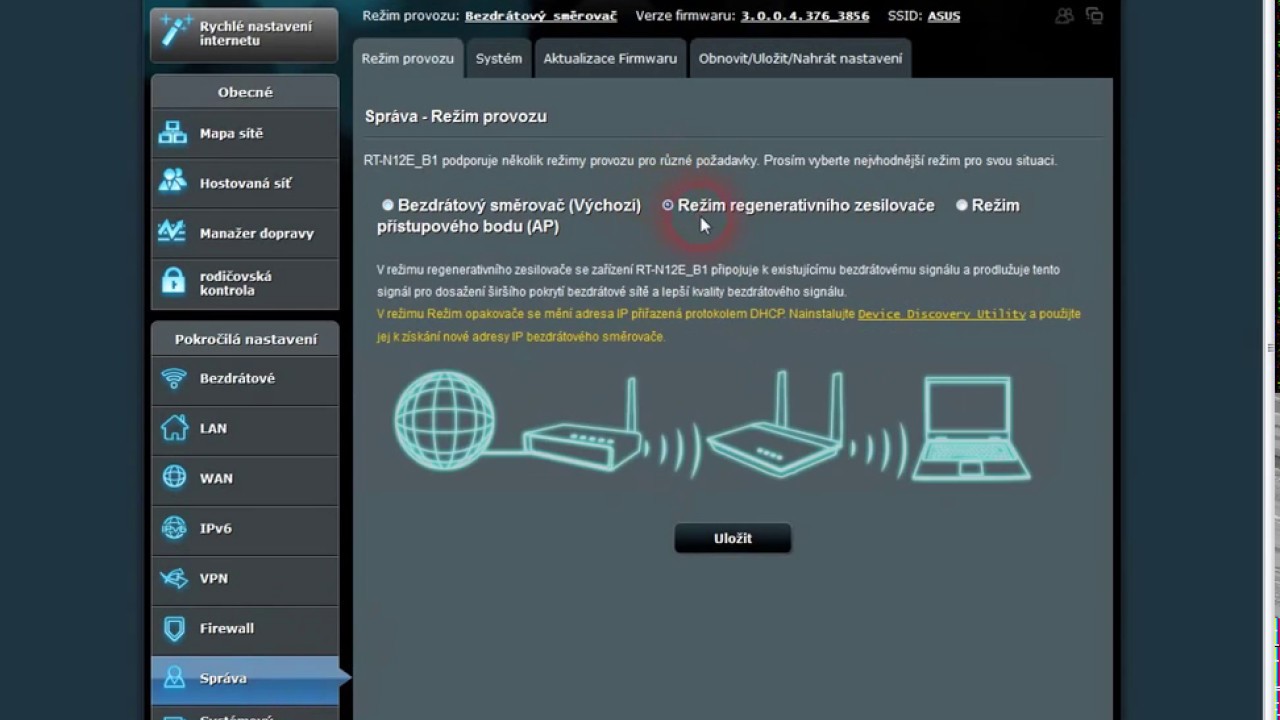Open Mapa sítě menu entry
The height and width of the screenshot is (720, 1280).
pyautogui.click(x=245, y=133)
